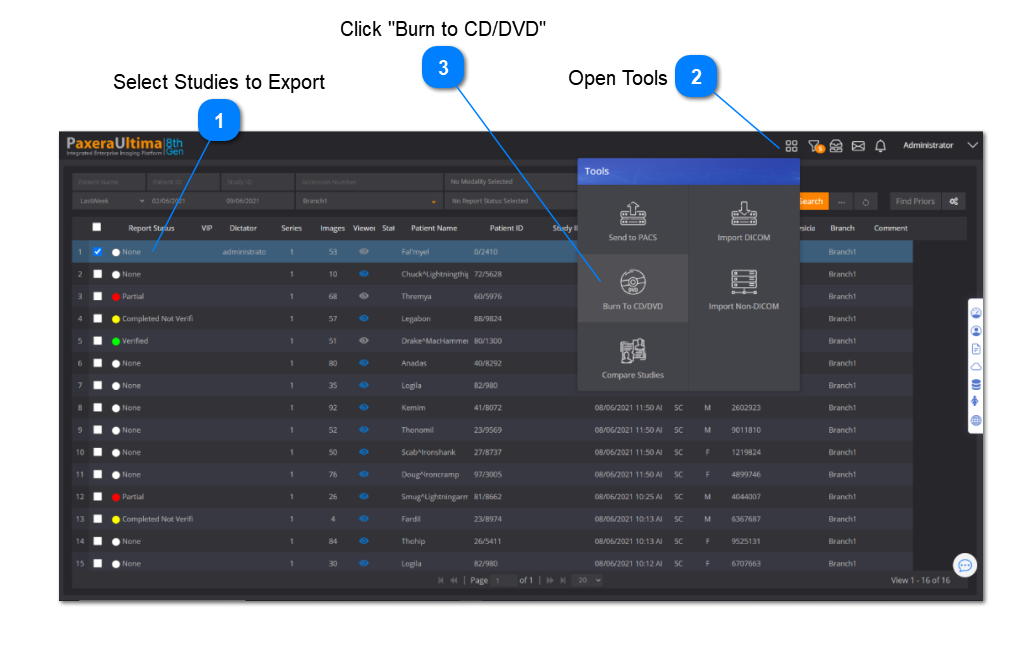Viewport: 1028px width, 646px height.
Task: Click the Find Priors button
Action: (914, 202)
